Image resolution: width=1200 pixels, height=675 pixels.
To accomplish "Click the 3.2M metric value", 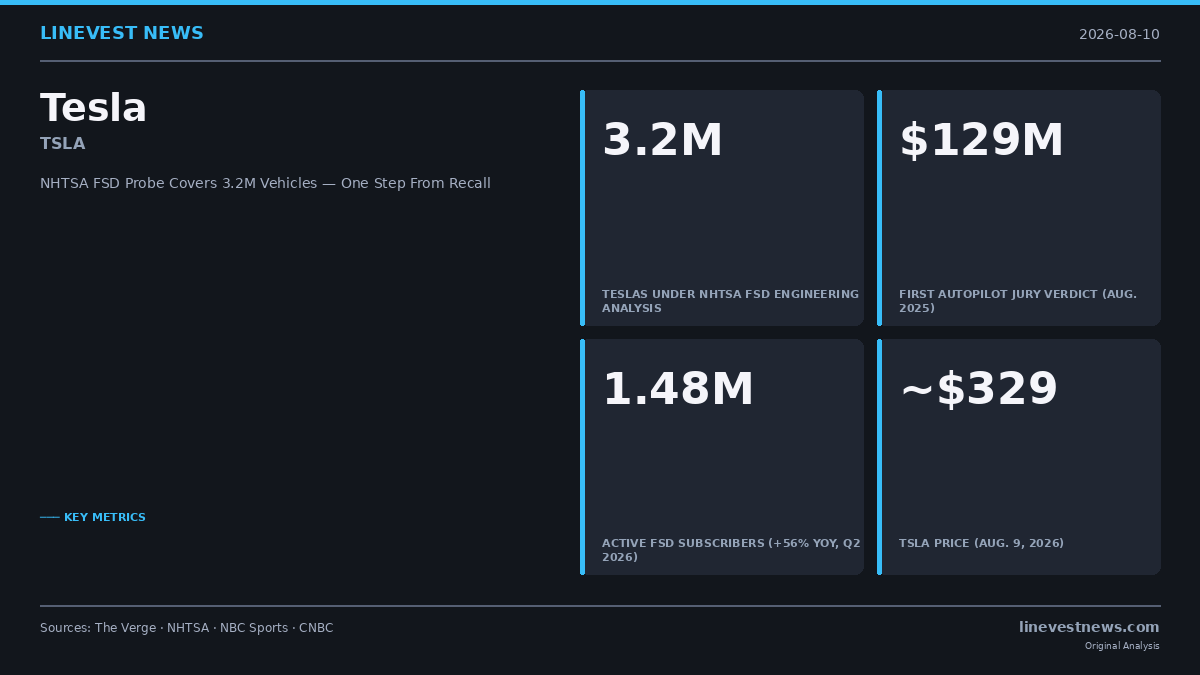I will (x=662, y=141).
